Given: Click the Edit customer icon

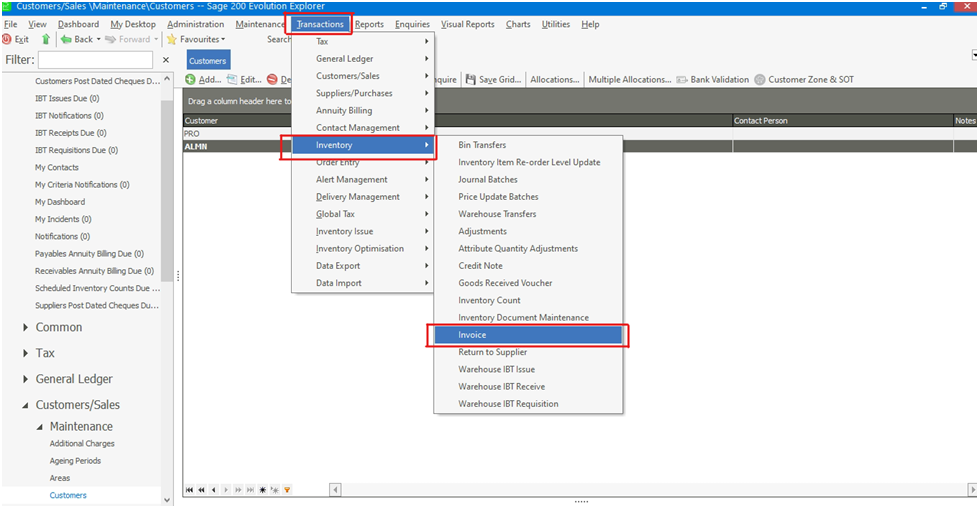Looking at the screenshot, I should [232, 79].
